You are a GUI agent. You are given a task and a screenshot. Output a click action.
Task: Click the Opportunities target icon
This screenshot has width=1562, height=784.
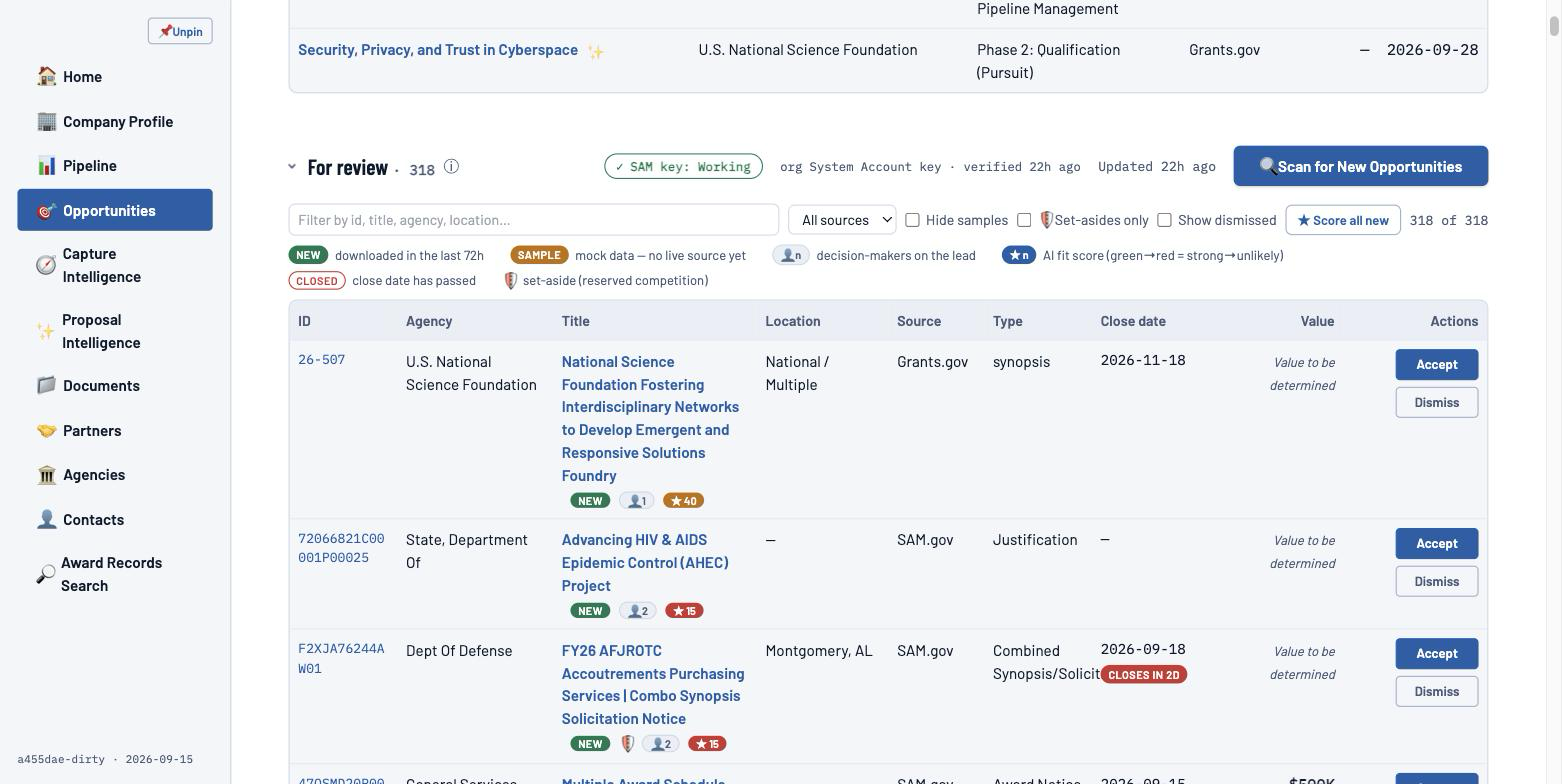click(x=46, y=211)
